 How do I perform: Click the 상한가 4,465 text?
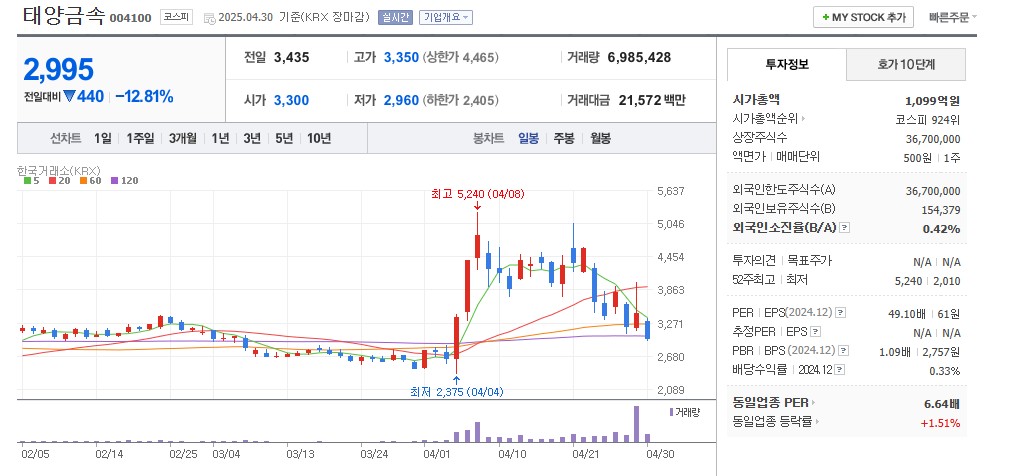pyautogui.click(x=460, y=57)
